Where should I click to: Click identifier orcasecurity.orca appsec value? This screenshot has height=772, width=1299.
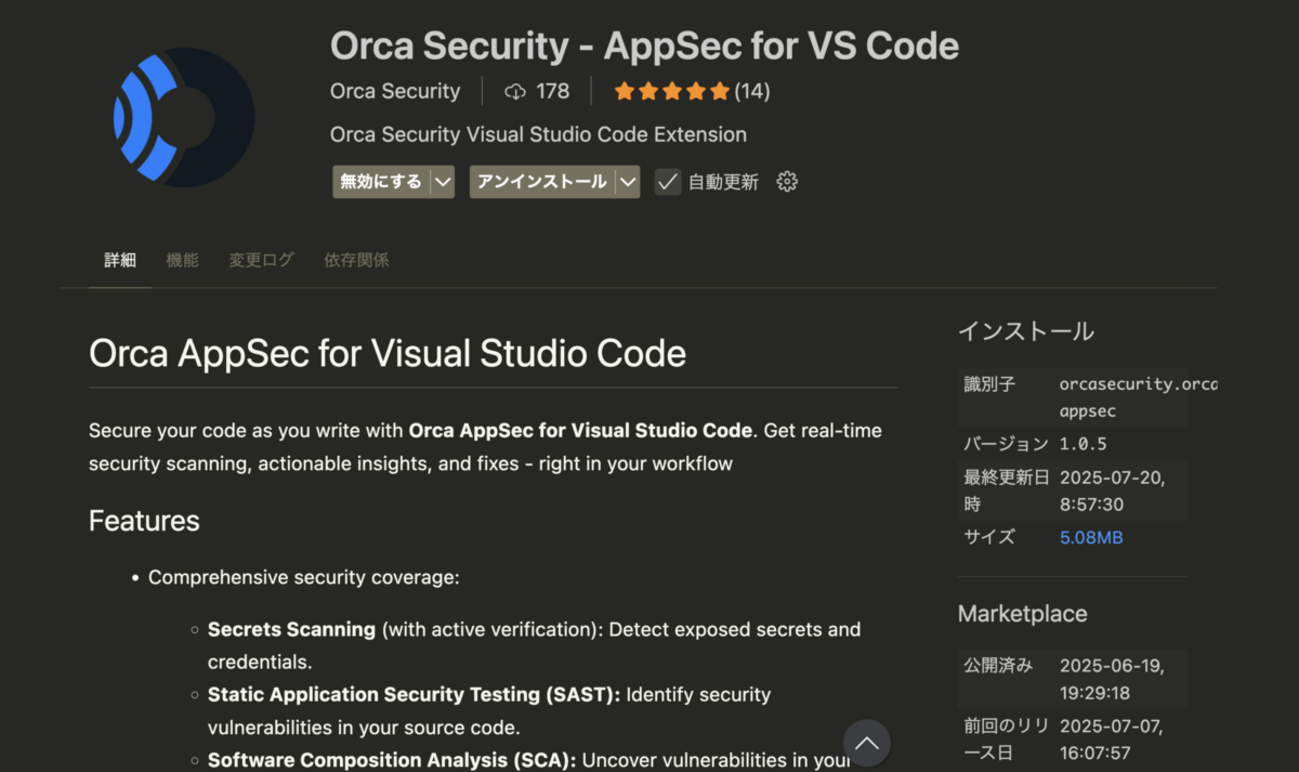(x=1138, y=398)
